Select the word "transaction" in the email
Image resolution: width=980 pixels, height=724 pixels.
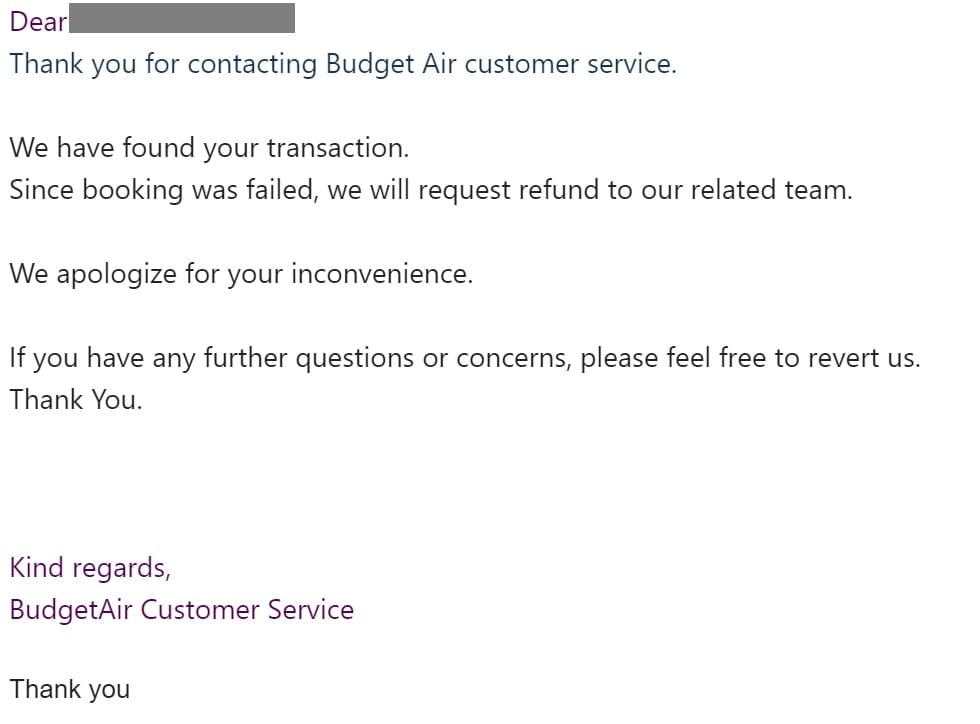coord(334,148)
